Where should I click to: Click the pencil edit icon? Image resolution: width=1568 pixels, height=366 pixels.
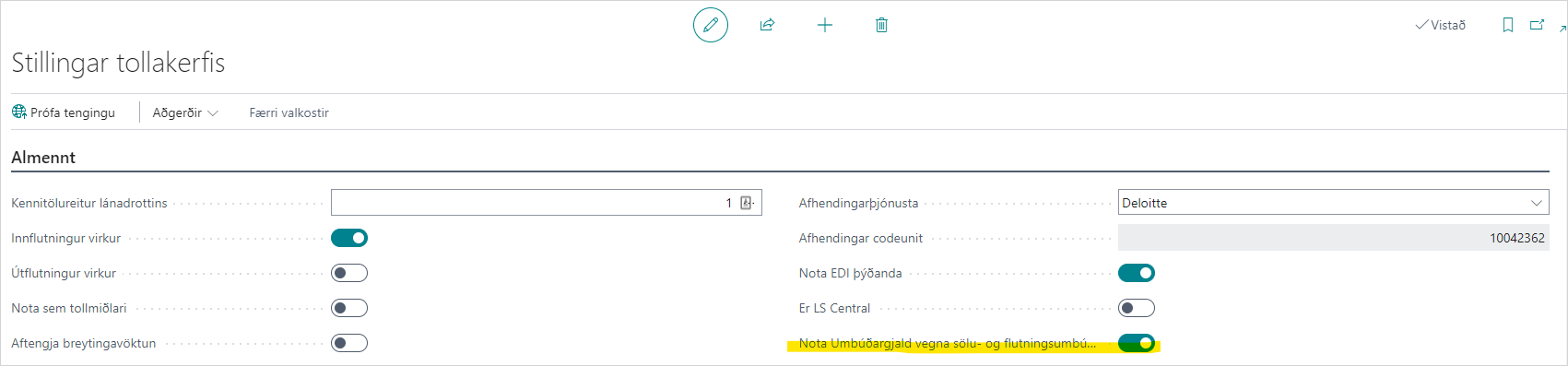[x=711, y=25]
